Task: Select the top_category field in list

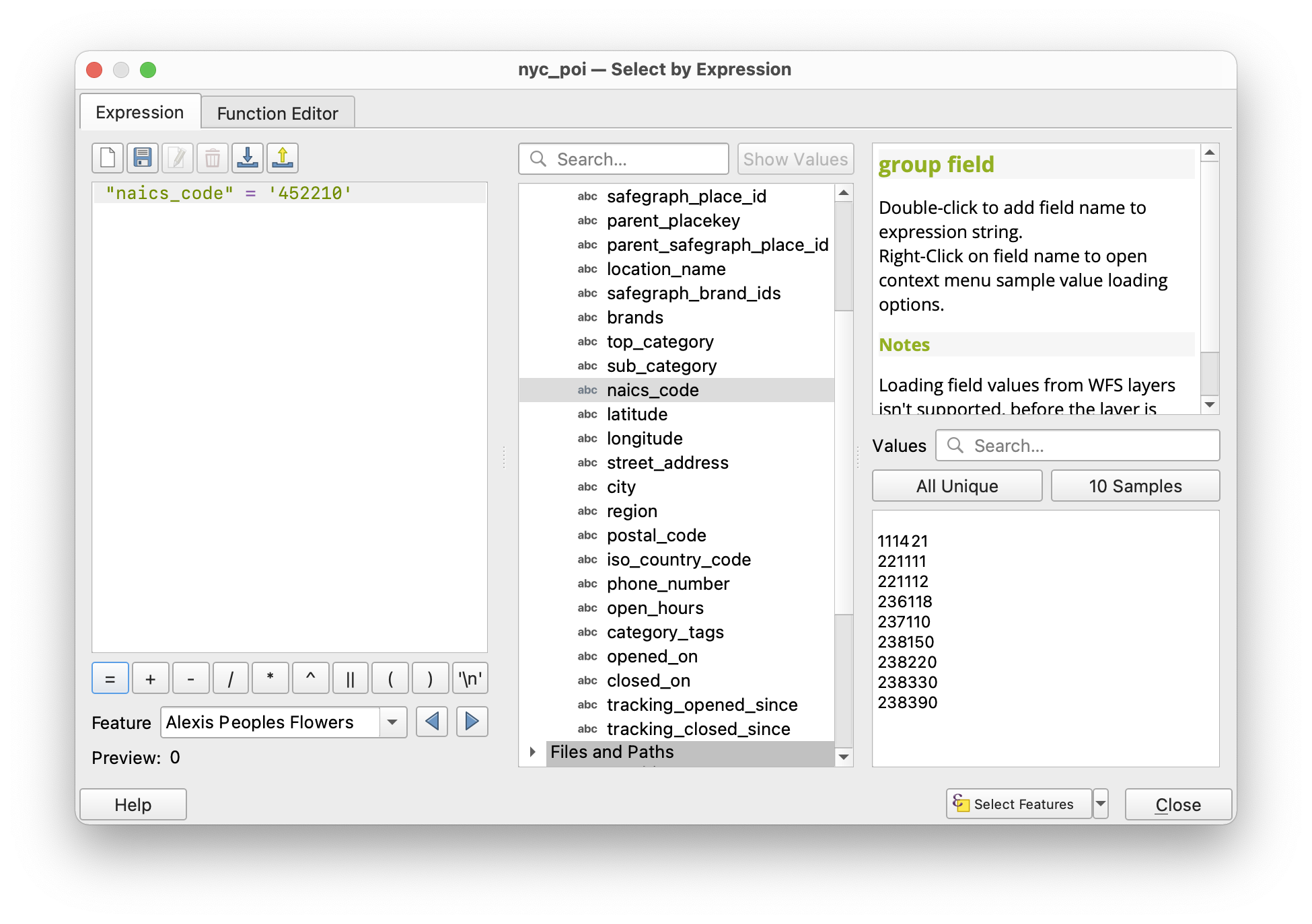Action: pos(659,342)
